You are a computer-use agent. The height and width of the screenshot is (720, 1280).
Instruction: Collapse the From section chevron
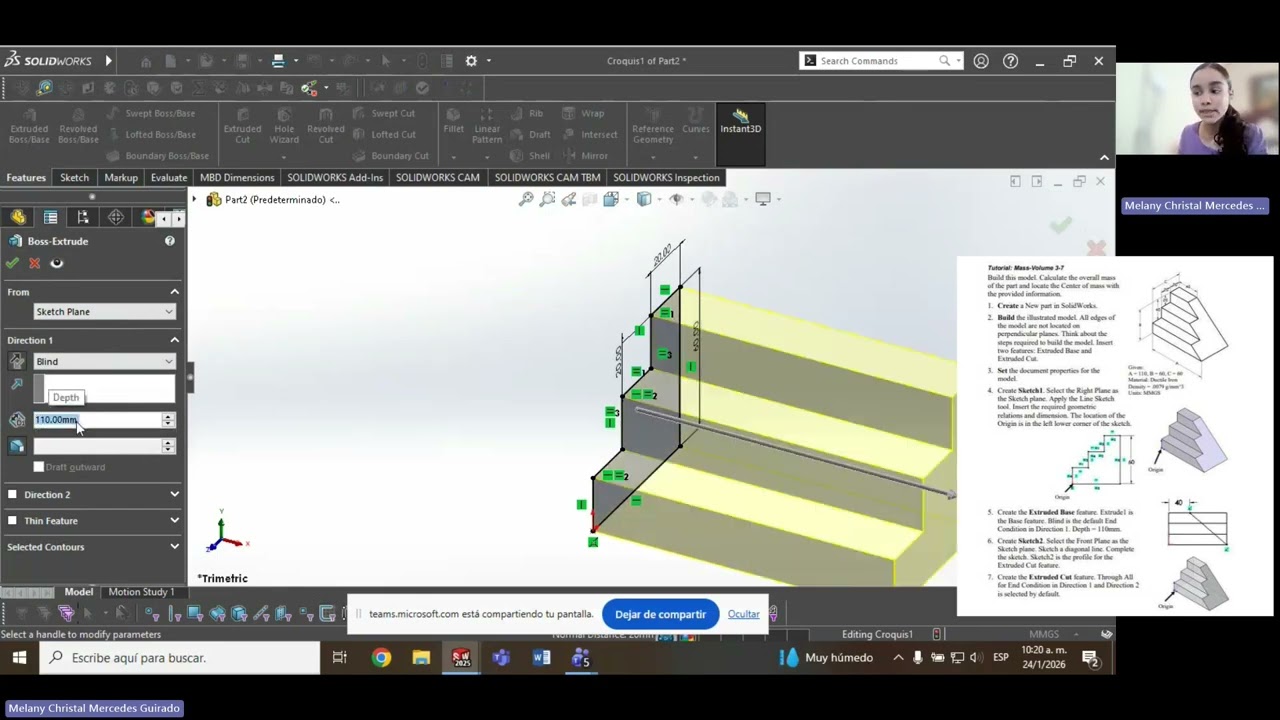click(x=174, y=292)
